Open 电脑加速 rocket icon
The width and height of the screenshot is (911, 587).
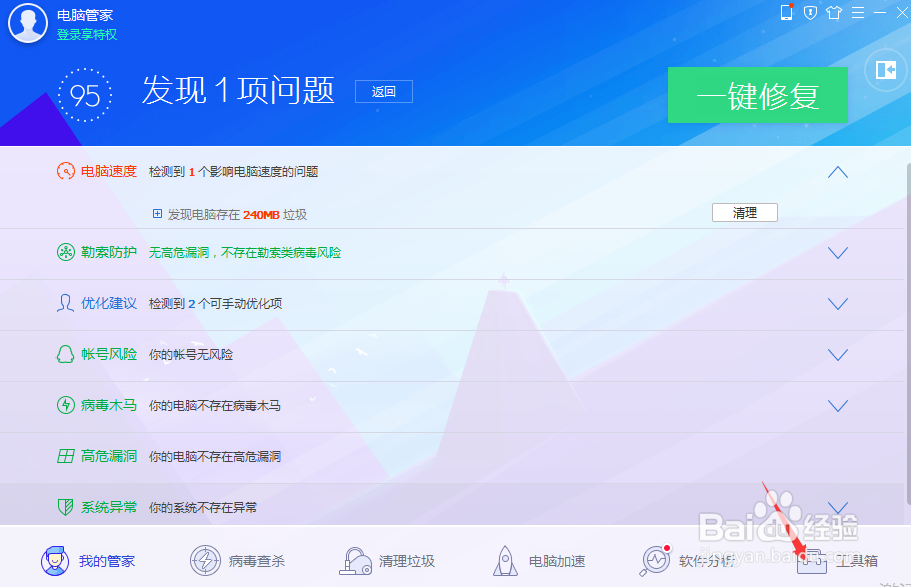(505, 560)
